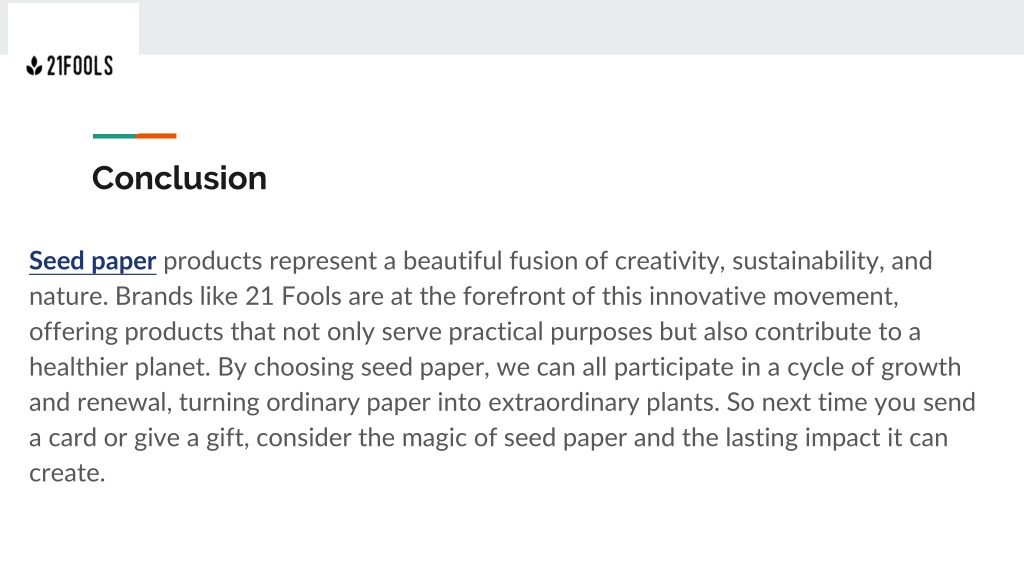1024x576 pixels.
Task: Click the leaf icon beside 21FOOLS
Action: [34, 66]
